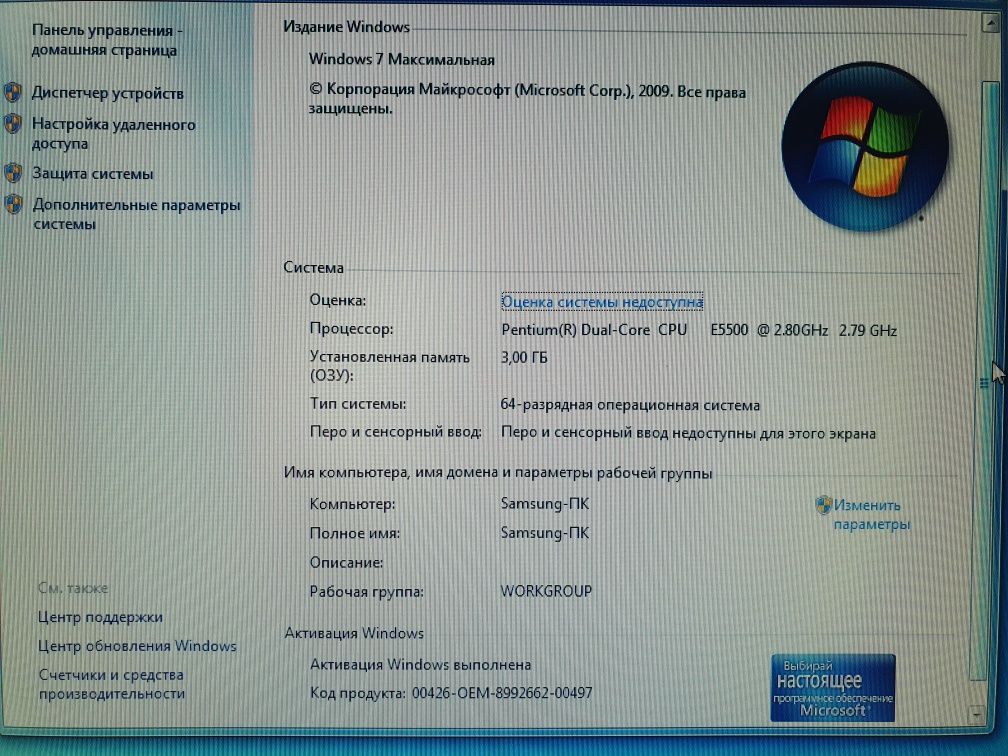Click shield icon next to Изменить параметры
The width and height of the screenshot is (1008, 756).
(x=824, y=505)
